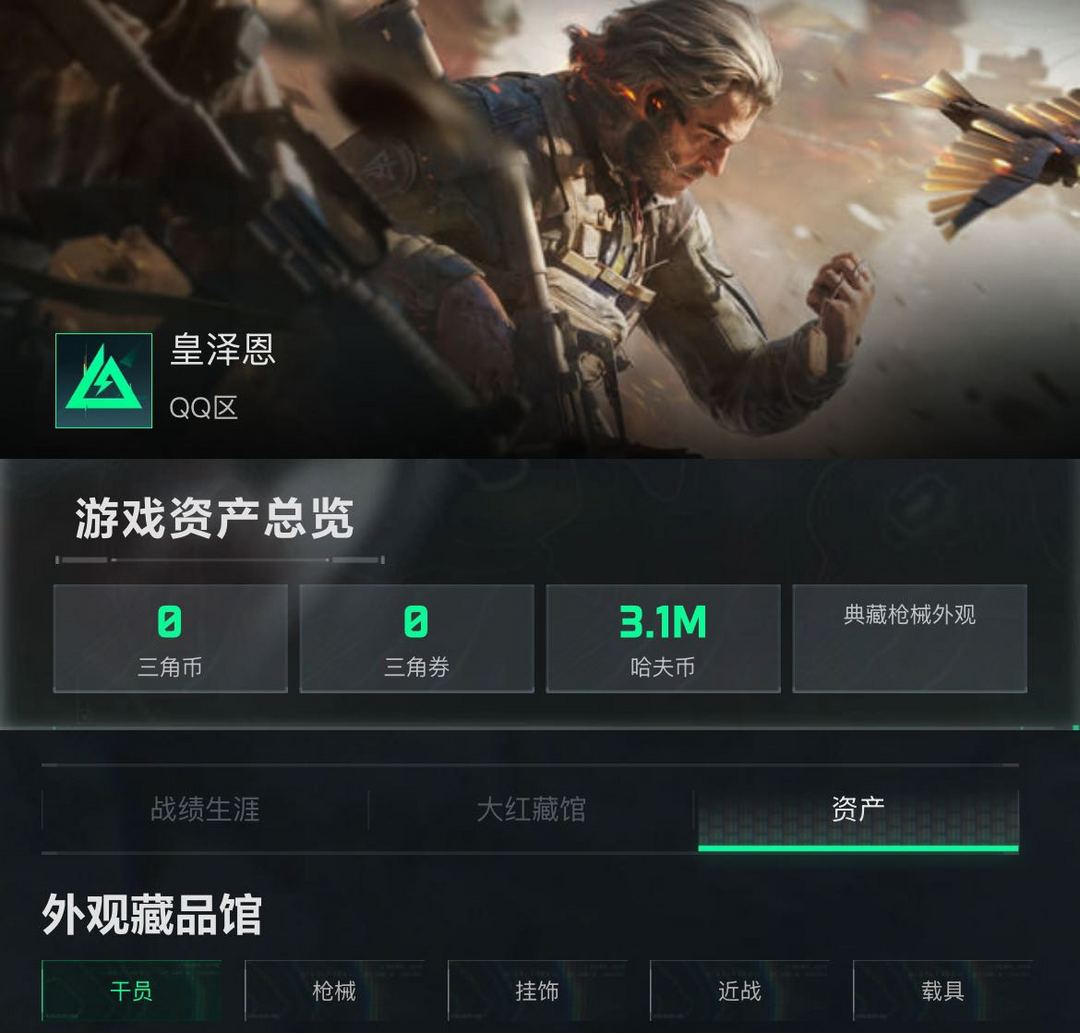
Task: Open the 三角券 balance card
Action: (x=417, y=638)
